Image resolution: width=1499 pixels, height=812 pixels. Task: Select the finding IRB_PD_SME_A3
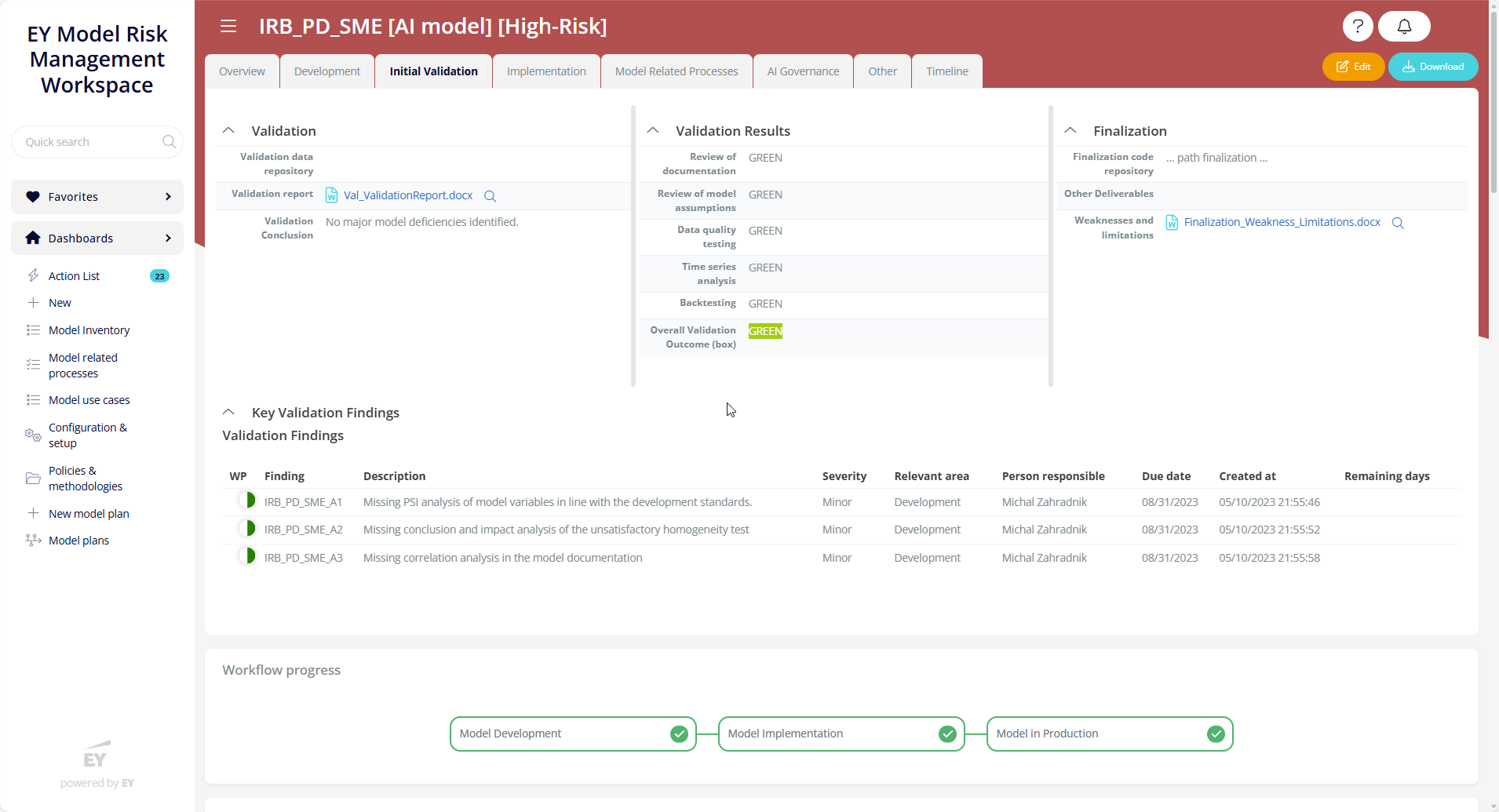pos(303,558)
